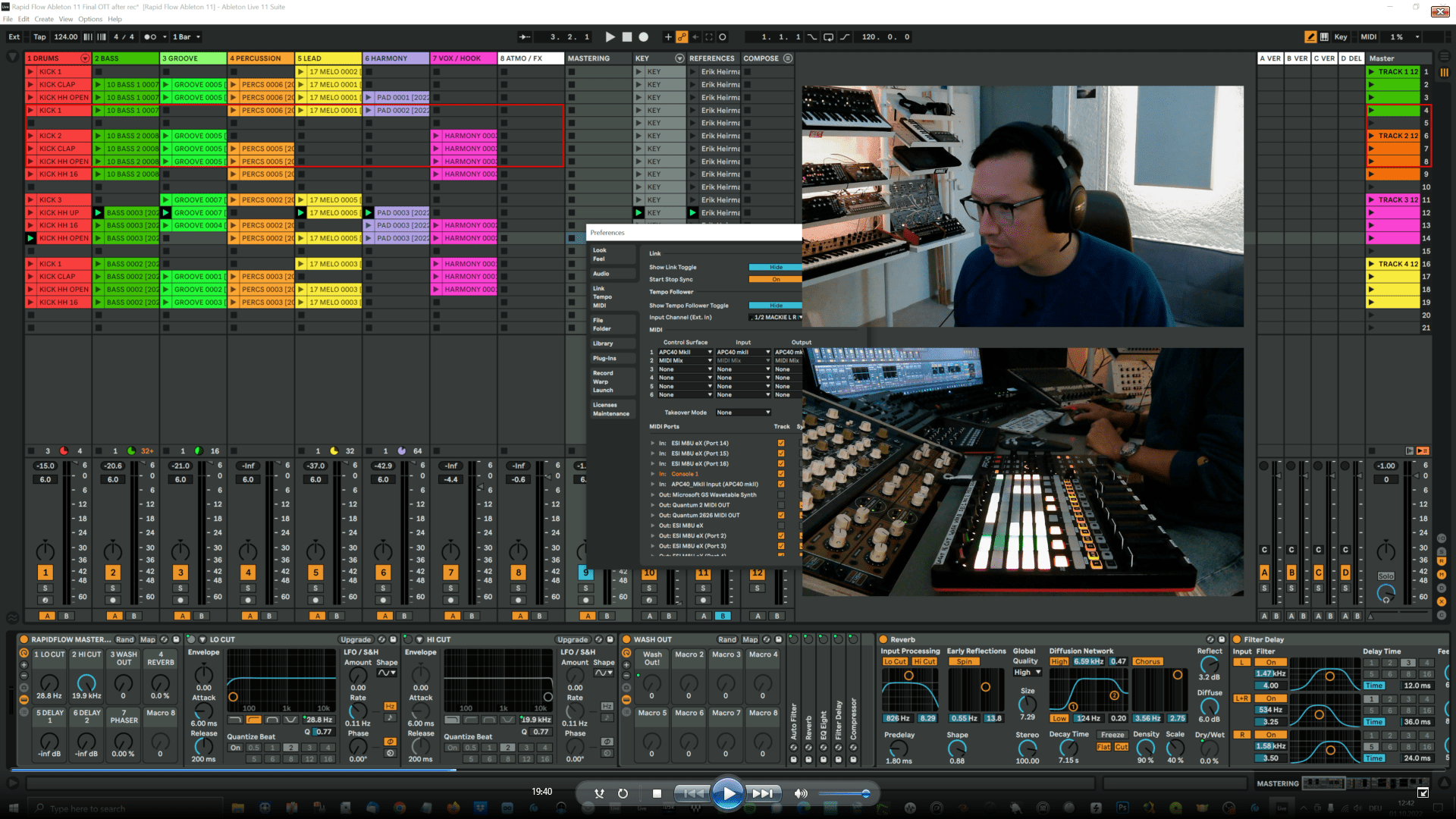Screen dimensions: 1456x819
Task: Click the Tap tempo button
Action: pos(39,36)
